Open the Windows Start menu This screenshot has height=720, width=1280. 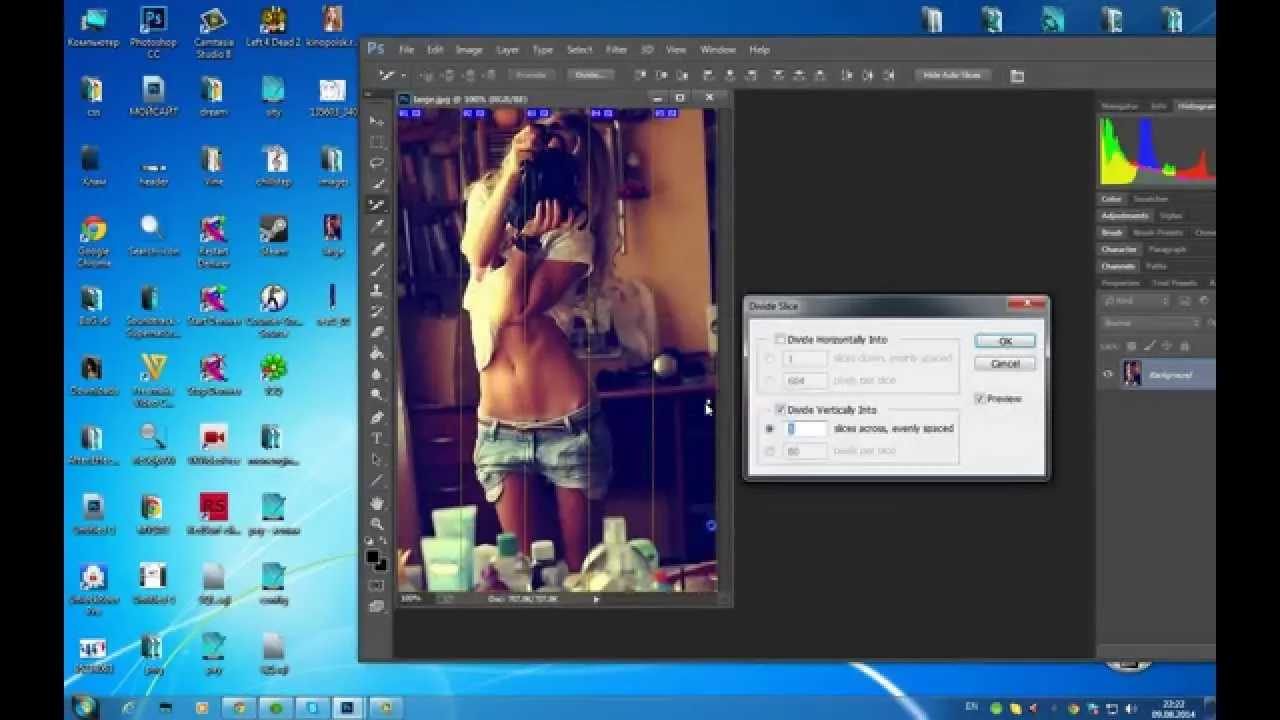84,707
